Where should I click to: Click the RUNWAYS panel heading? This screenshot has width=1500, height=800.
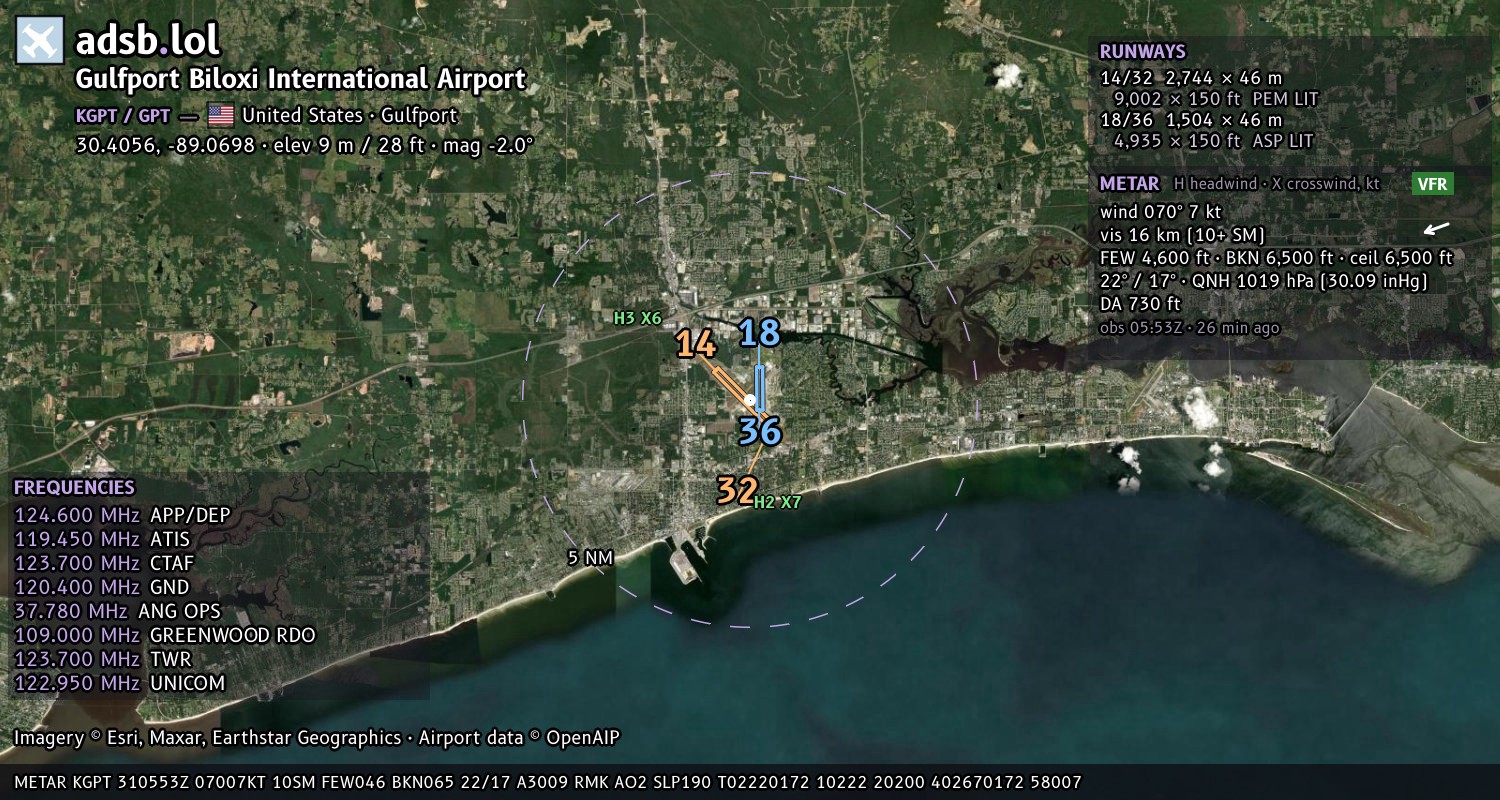(x=1142, y=52)
